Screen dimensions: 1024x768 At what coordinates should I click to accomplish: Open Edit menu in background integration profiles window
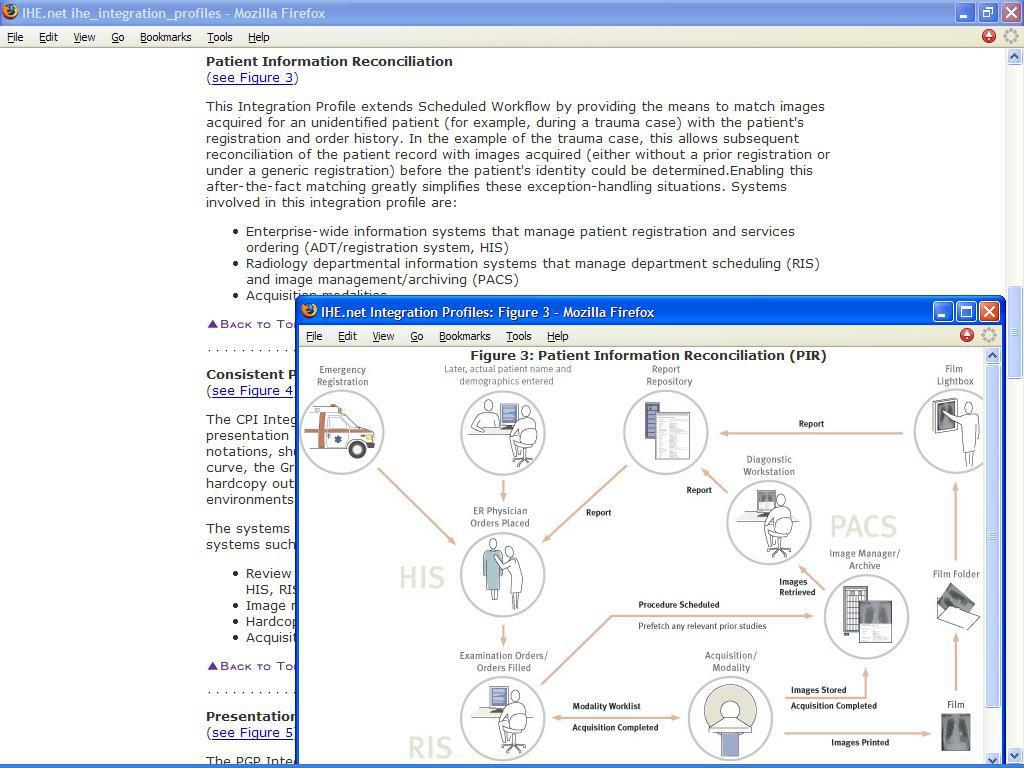pyautogui.click(x=48, y=37)
